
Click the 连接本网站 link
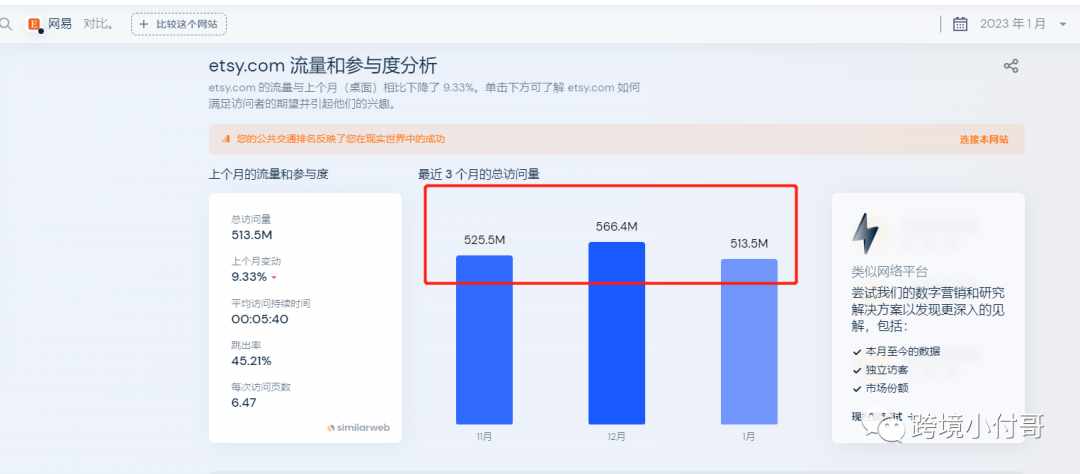pos(984,139)
